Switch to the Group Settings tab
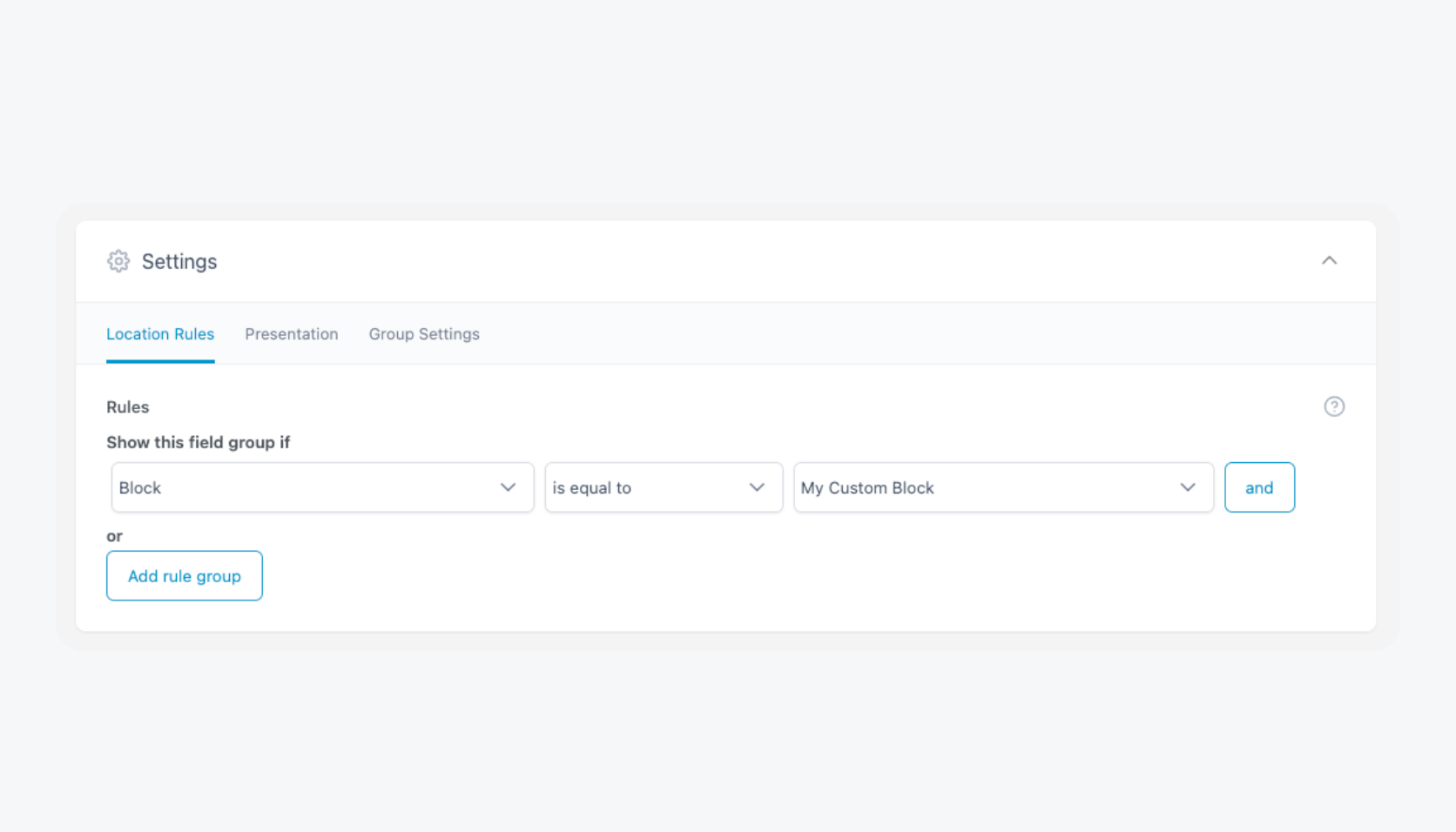The width and height of the screenshot is (1456, 832). (423, 333)
